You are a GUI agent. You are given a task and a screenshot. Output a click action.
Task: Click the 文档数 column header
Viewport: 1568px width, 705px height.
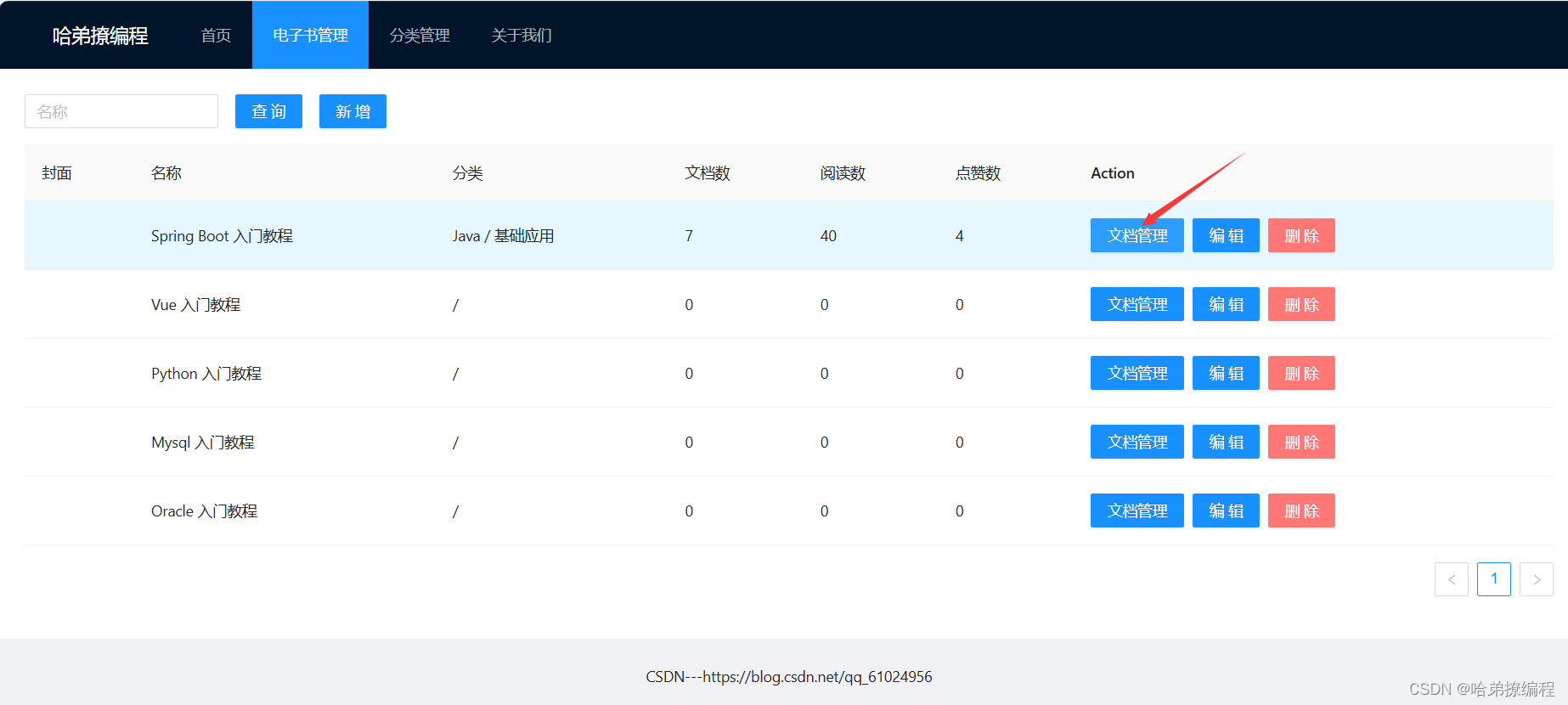tap(708, 173)
